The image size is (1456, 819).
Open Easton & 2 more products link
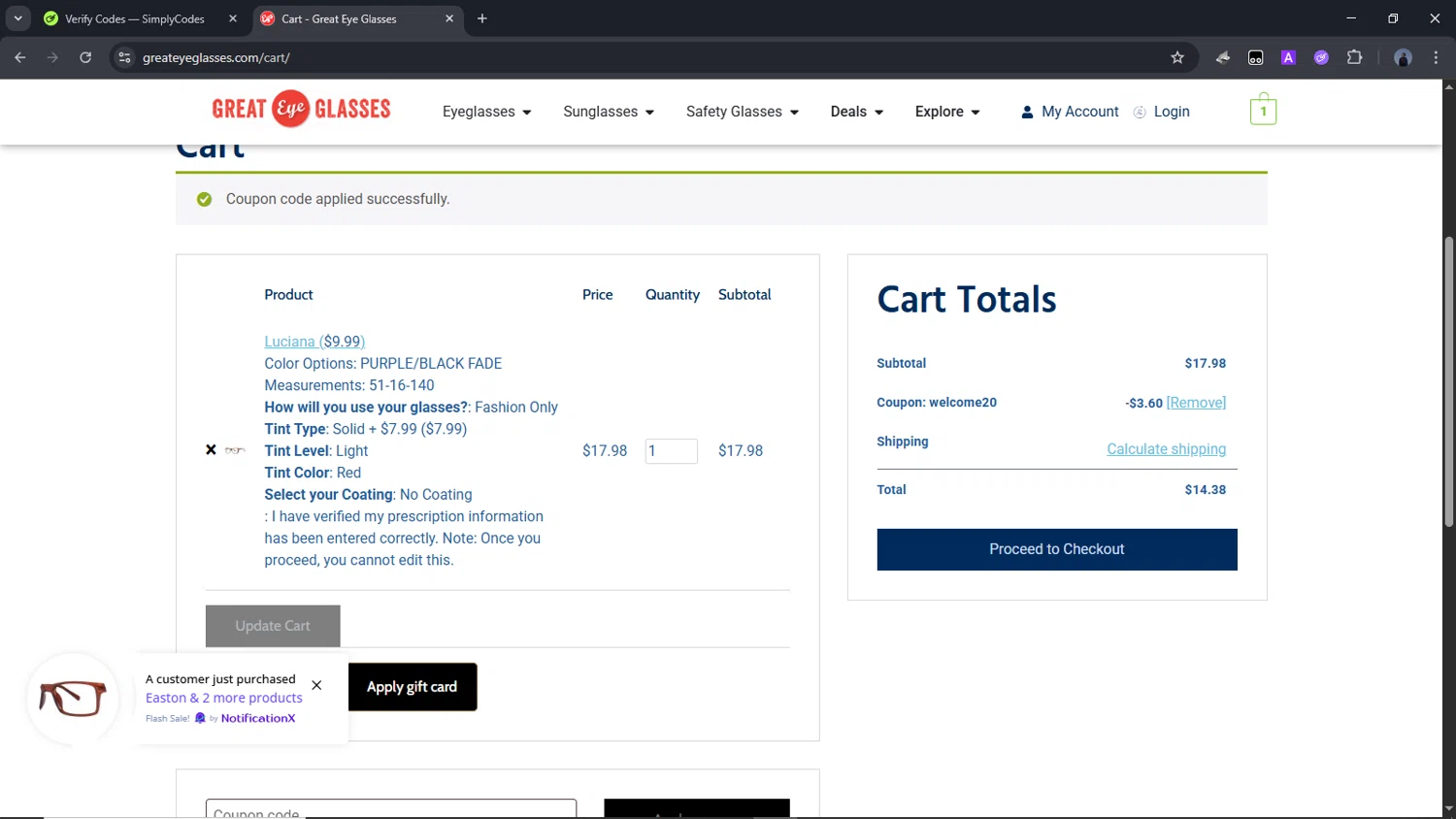pos(224,698)
